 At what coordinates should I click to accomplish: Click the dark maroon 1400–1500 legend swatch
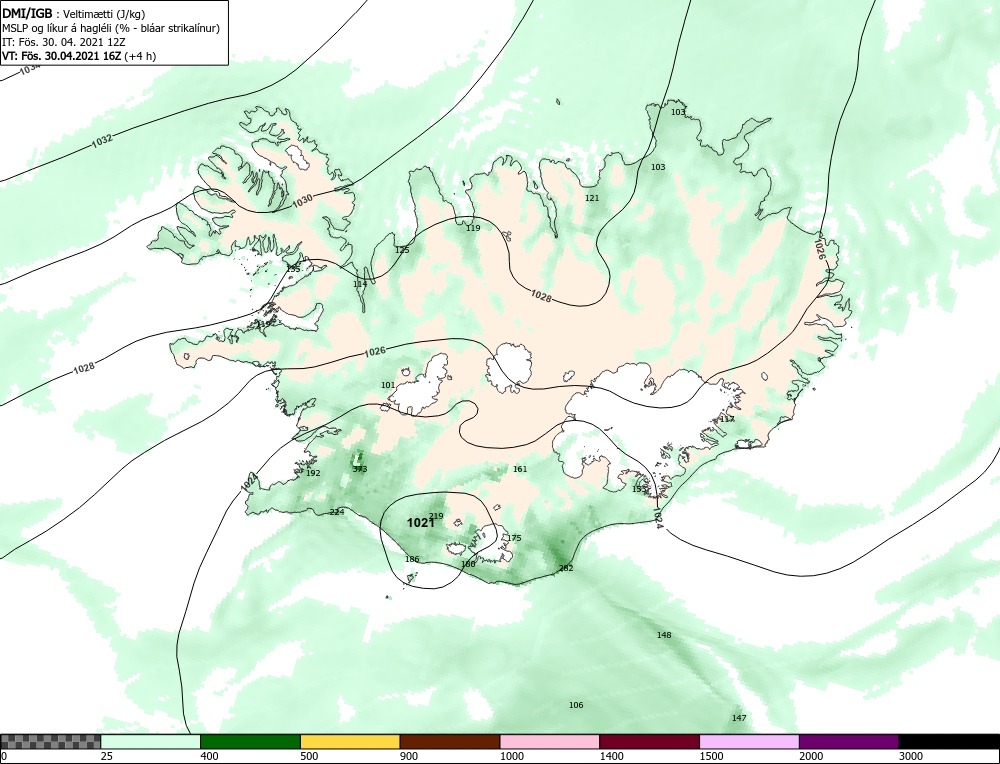coord(649,742)
